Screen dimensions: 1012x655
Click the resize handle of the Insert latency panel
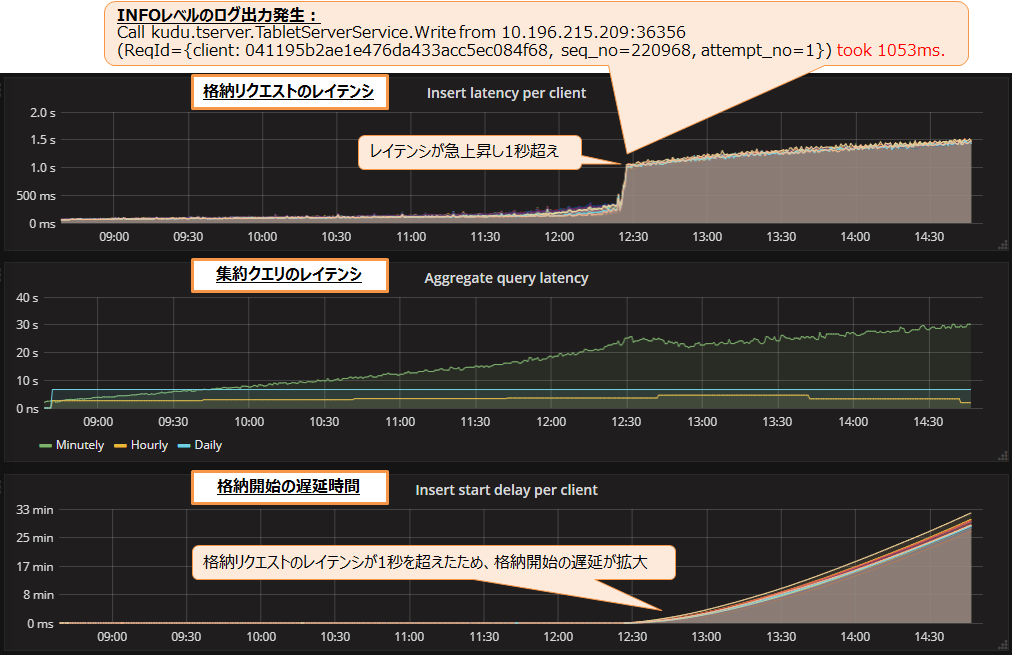[1003, 245]
